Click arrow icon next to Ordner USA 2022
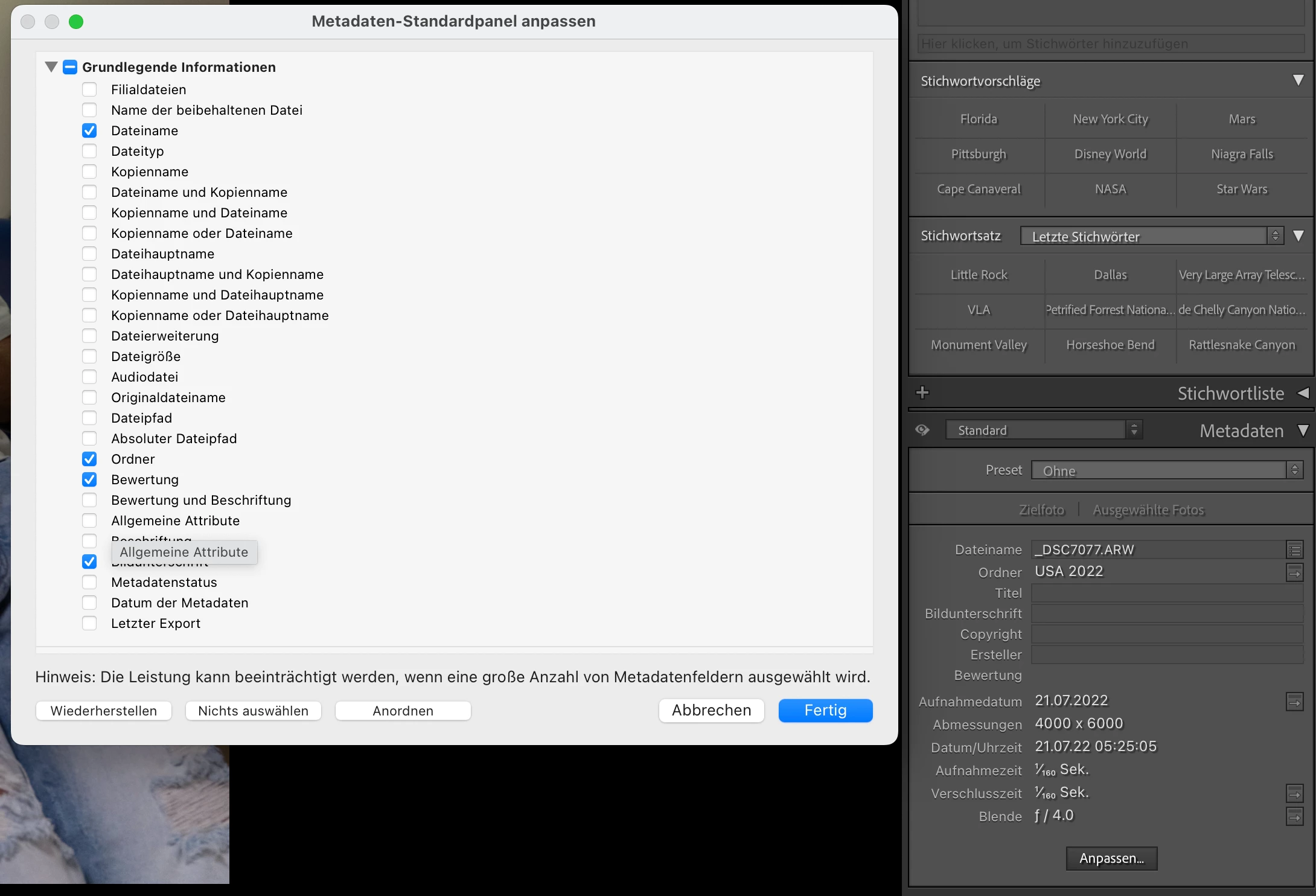This screenshot has width=1316, height=896. (1294, 572)
